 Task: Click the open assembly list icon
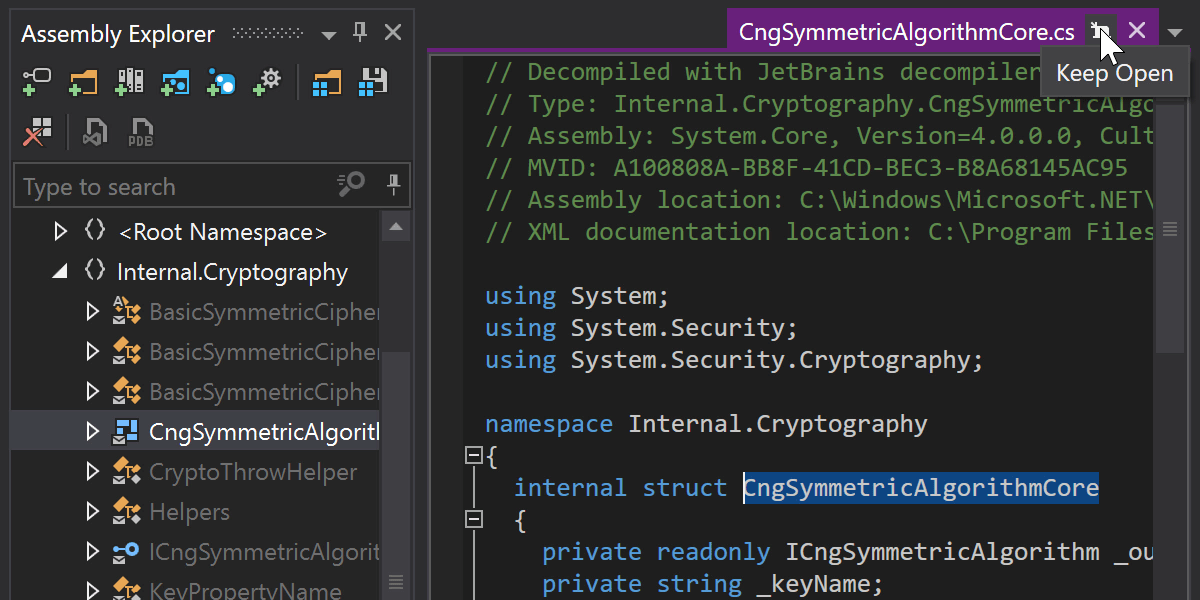pyautogui.click(x=325, y=82)
